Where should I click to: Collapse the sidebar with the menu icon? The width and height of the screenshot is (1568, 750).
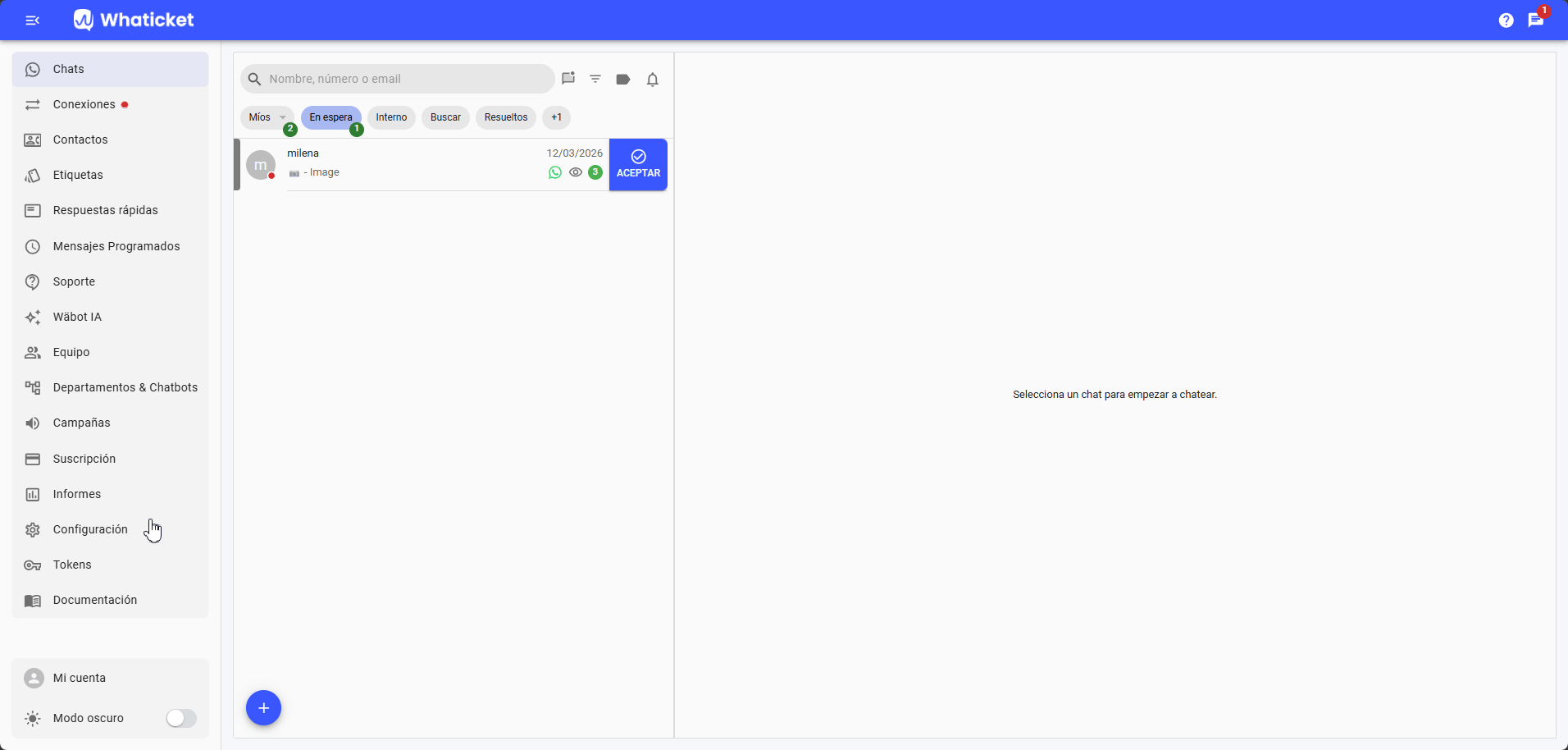click(32, 20)
